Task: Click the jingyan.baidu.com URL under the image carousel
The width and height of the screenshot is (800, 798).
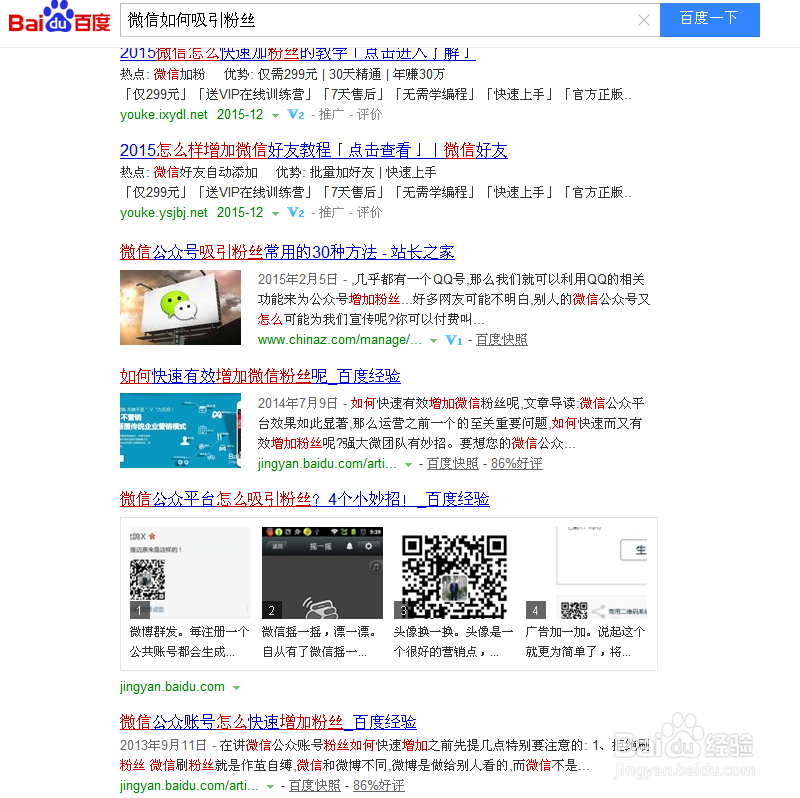Action: (172, 687)
